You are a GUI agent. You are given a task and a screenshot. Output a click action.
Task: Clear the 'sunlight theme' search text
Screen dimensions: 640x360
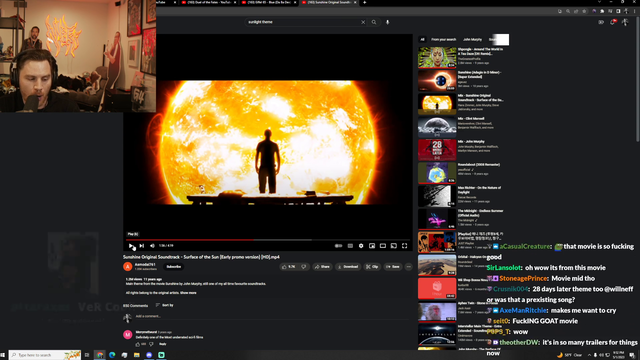[x=363, y=22]
